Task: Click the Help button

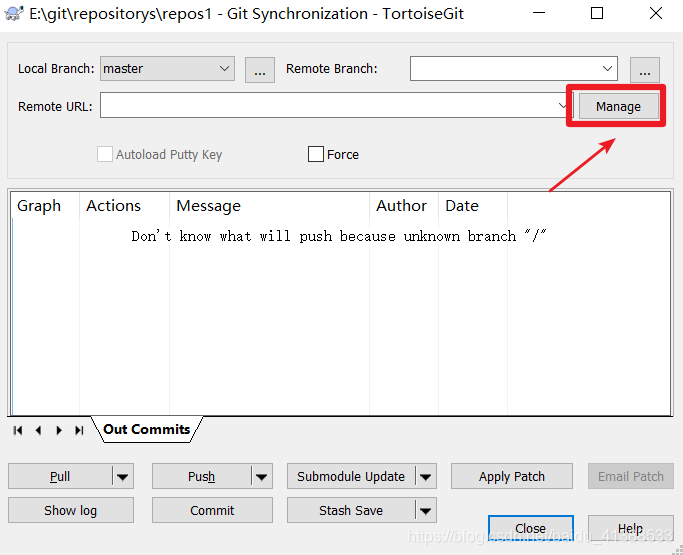Action: 630,528
